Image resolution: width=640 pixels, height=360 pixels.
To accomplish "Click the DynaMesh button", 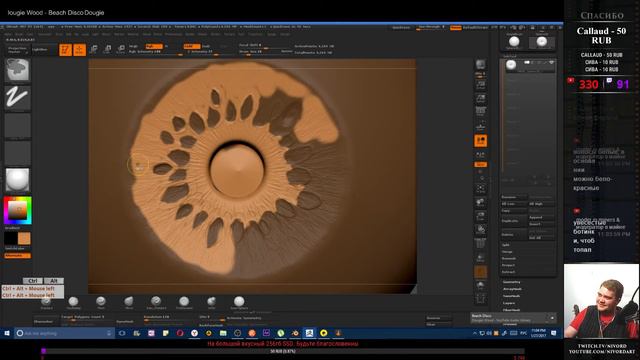I will [125, 322].
